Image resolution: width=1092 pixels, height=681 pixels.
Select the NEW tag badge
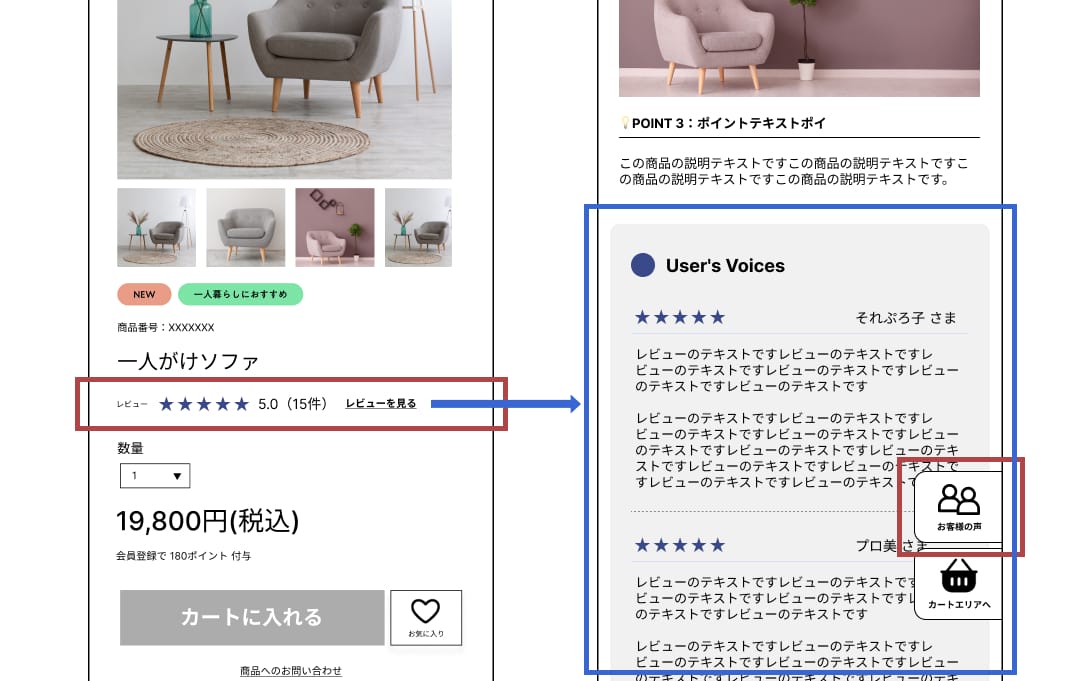click(144, 295)
